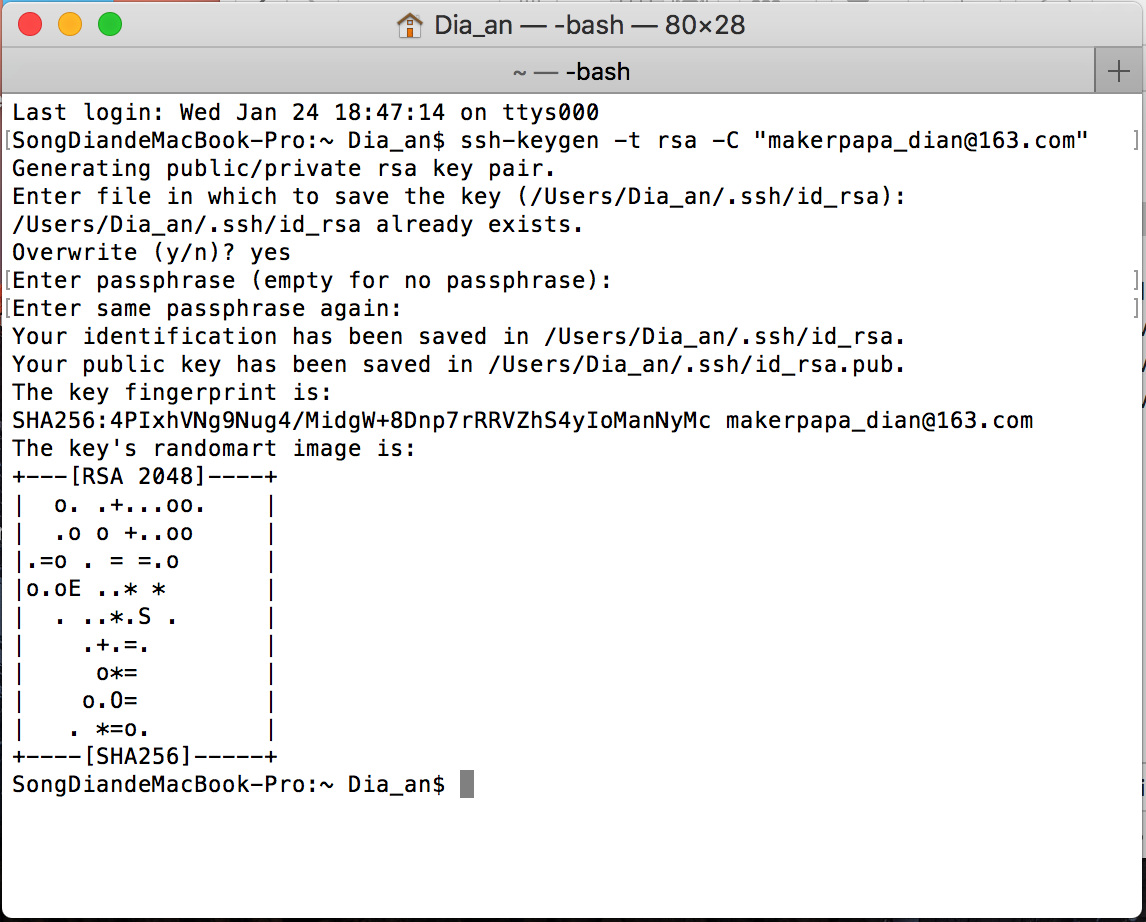
Task: Click the block cursor after Dia_an$
Action: [467, 784]
